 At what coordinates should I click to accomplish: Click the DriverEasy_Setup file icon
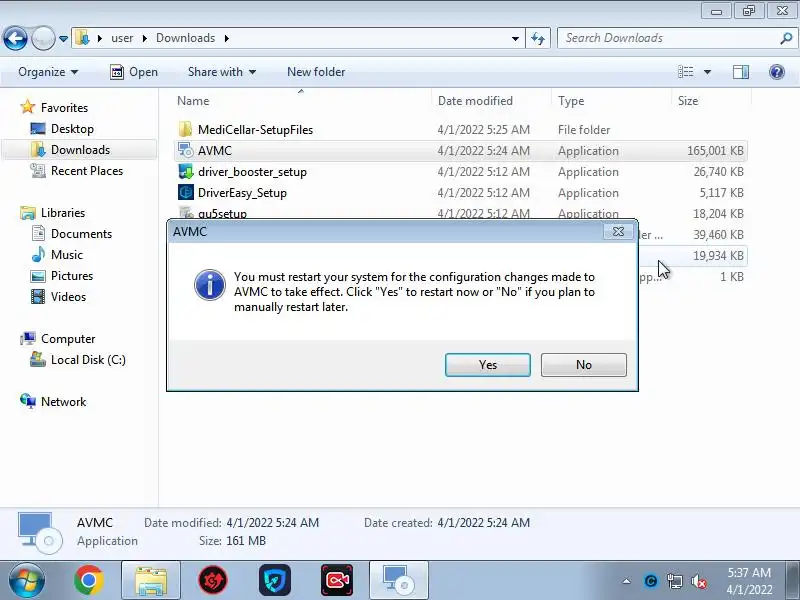point(186,192)
